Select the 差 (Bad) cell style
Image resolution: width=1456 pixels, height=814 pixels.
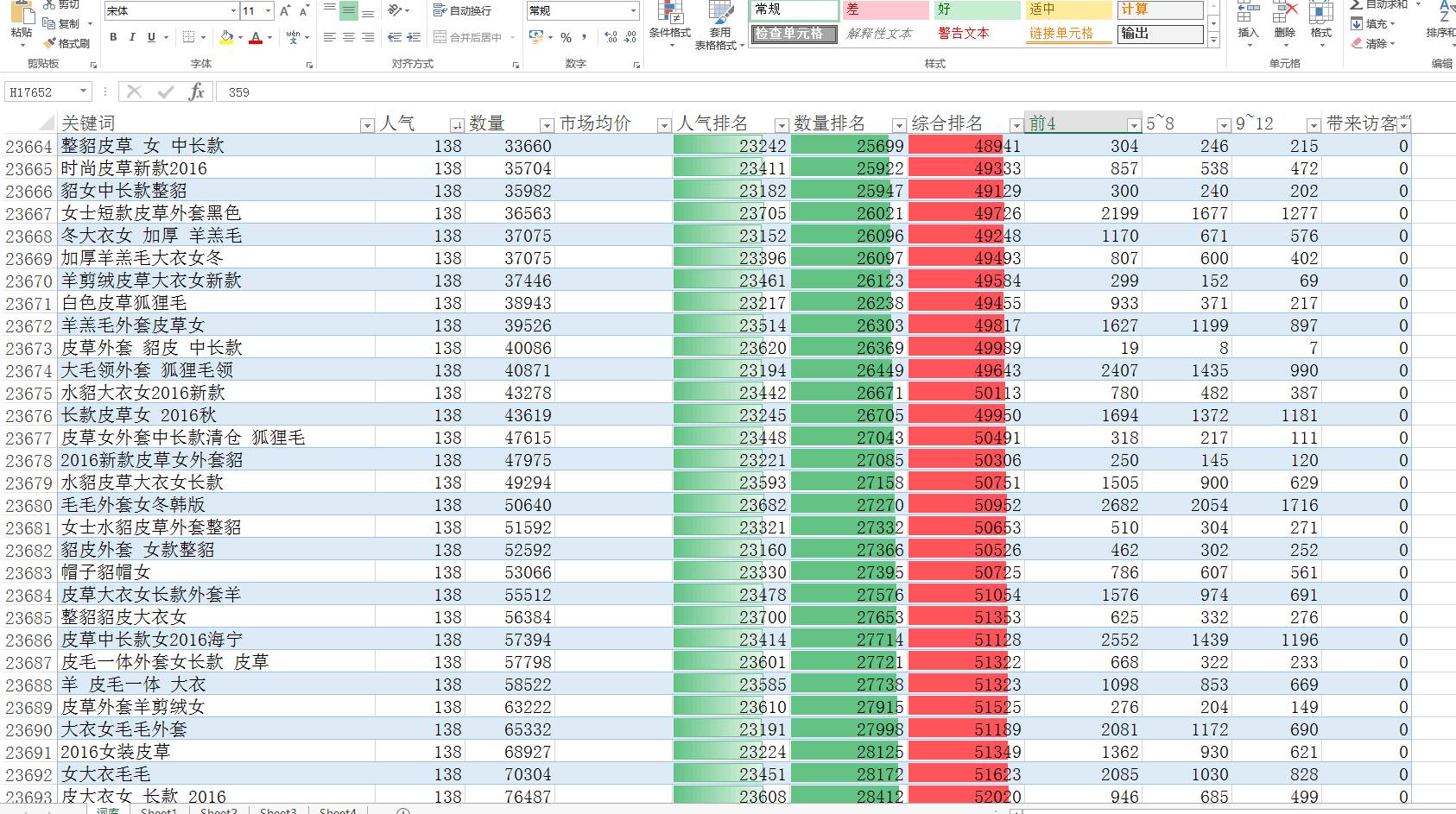pos(885,9)
